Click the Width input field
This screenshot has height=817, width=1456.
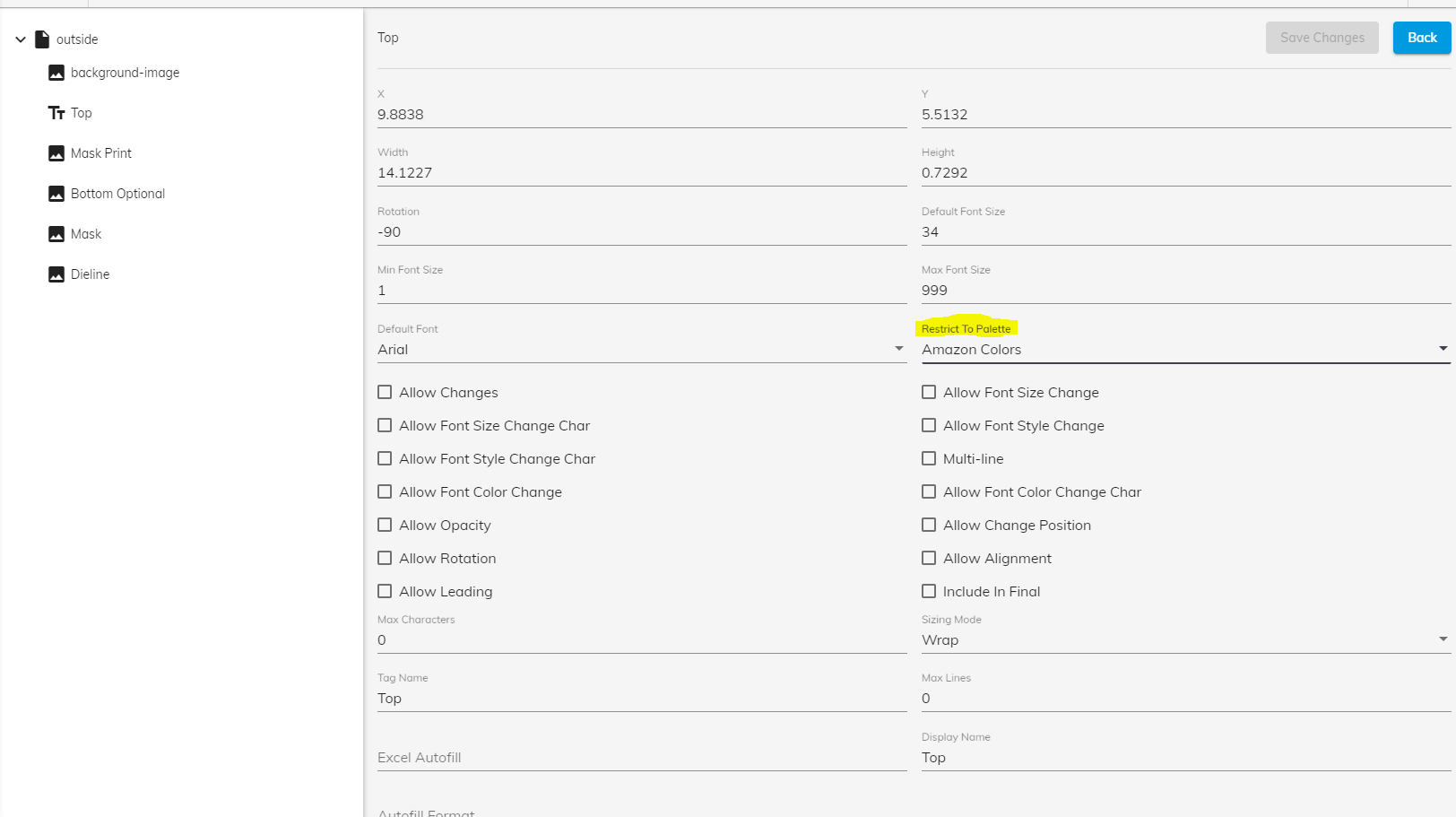click(642, 173)
